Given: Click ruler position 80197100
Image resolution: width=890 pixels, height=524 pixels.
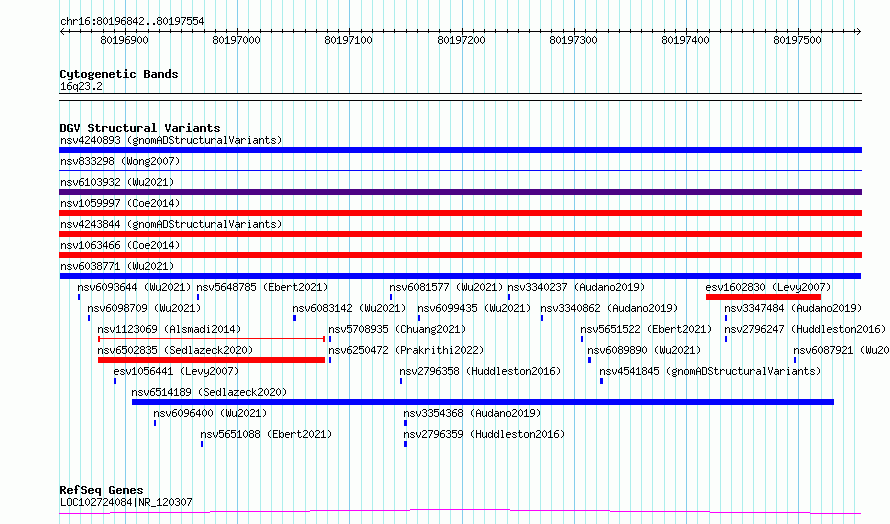Looking at the screenshot, I should [x=349, y=40].
